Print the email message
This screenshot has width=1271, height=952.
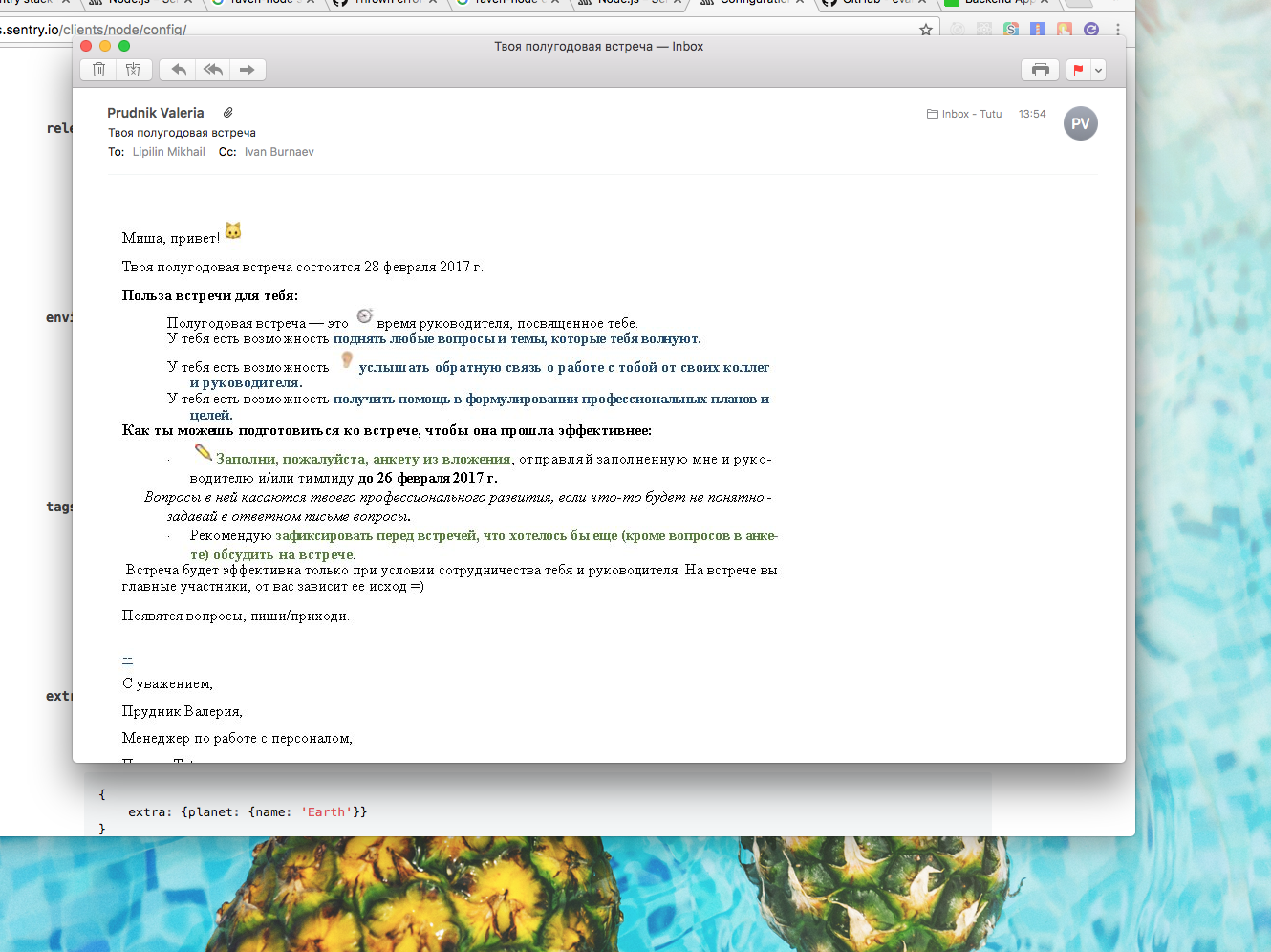coord(1041,70)
